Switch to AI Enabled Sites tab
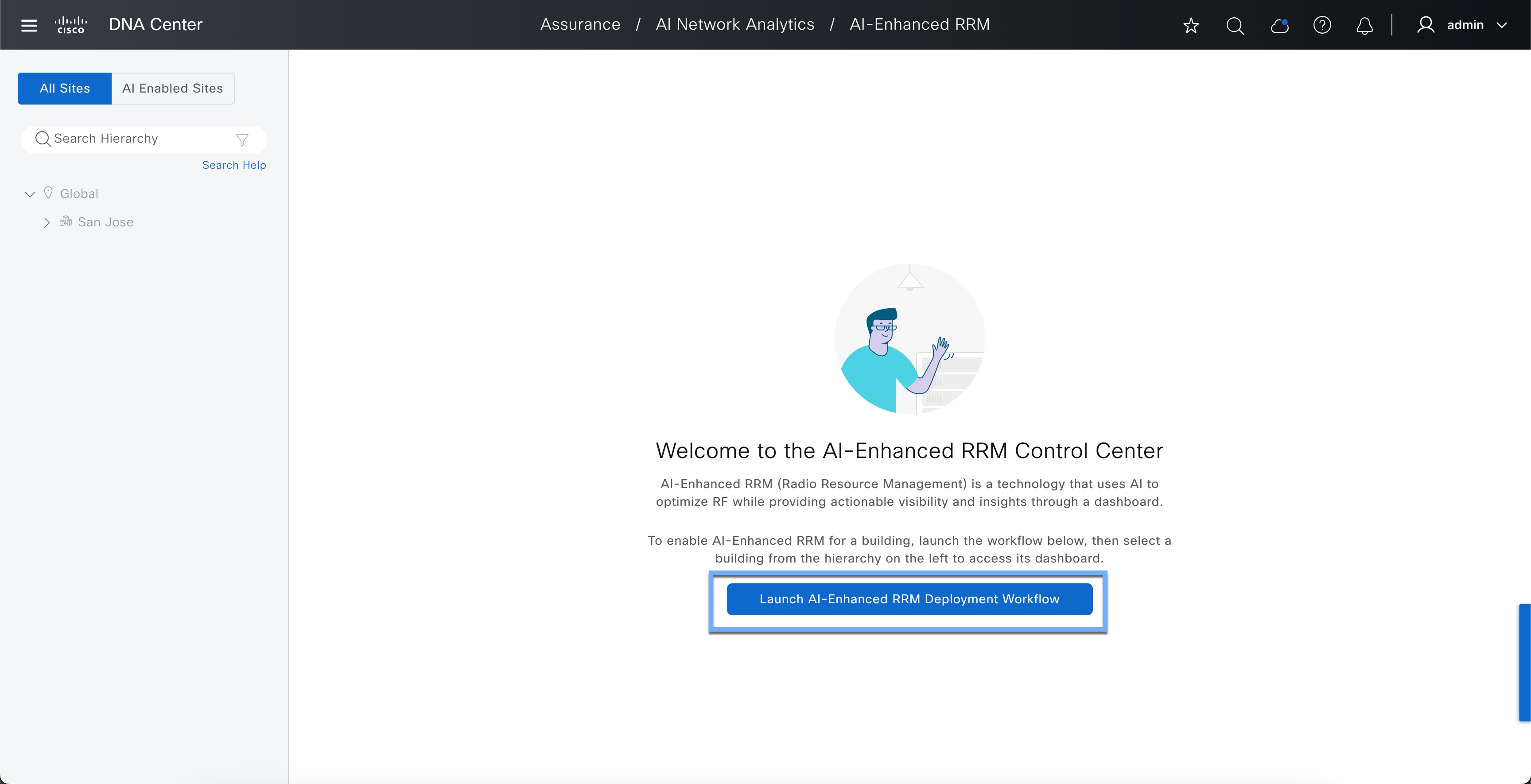This screenshot has height=784, width=1531. coord(172,89)
